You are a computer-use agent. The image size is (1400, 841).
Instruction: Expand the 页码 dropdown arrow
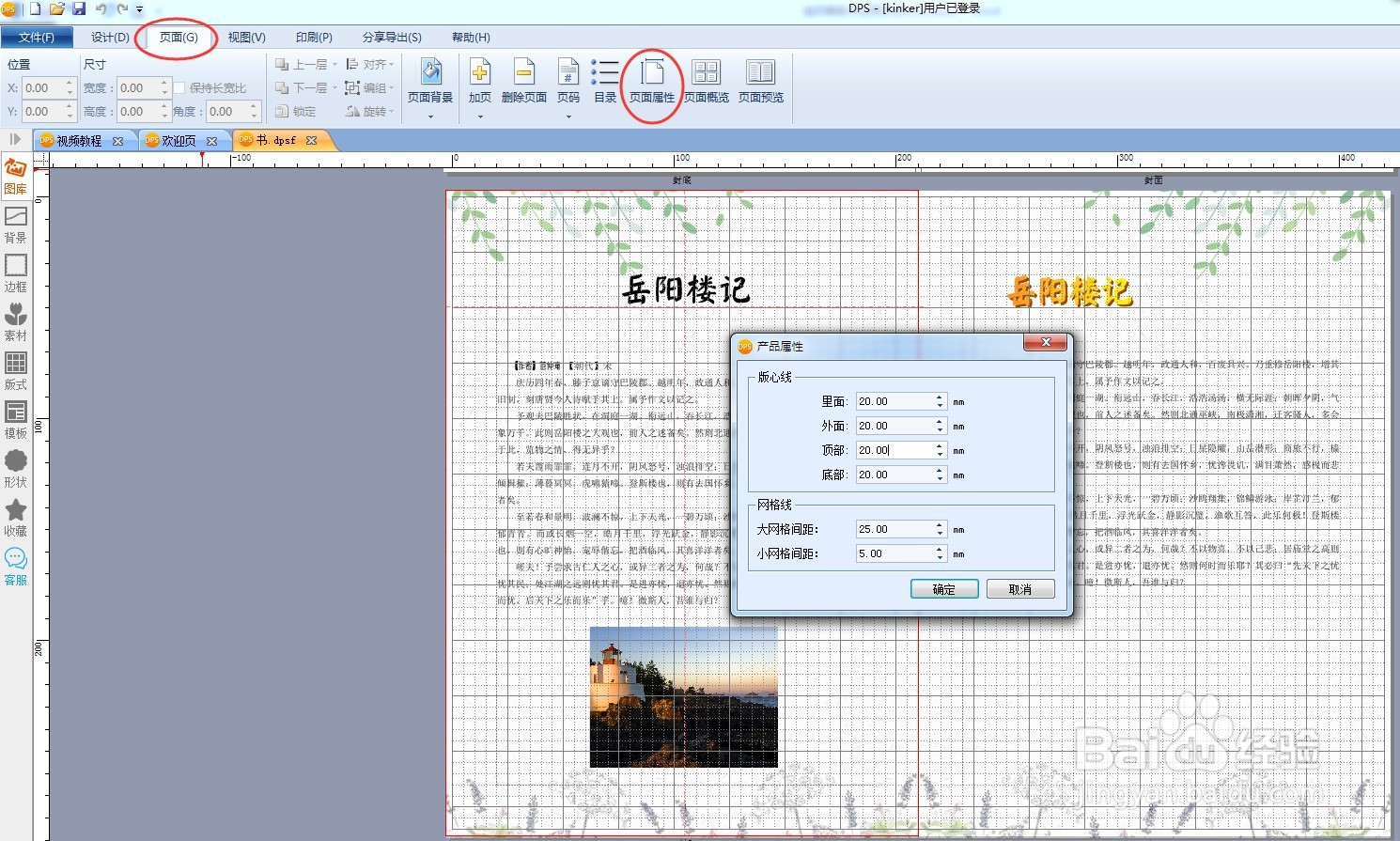coord(568,117)
